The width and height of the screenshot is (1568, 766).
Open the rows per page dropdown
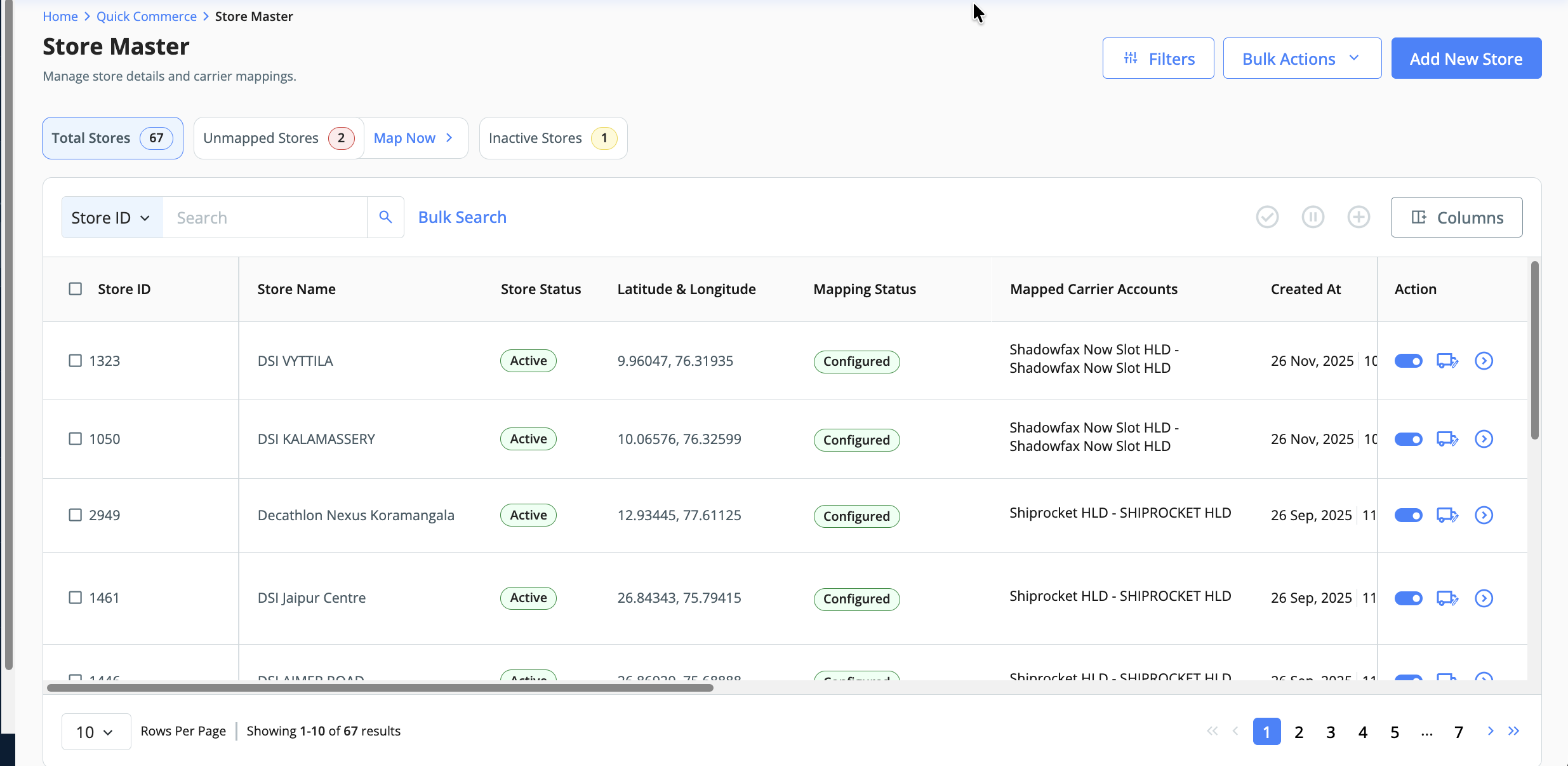96,732
